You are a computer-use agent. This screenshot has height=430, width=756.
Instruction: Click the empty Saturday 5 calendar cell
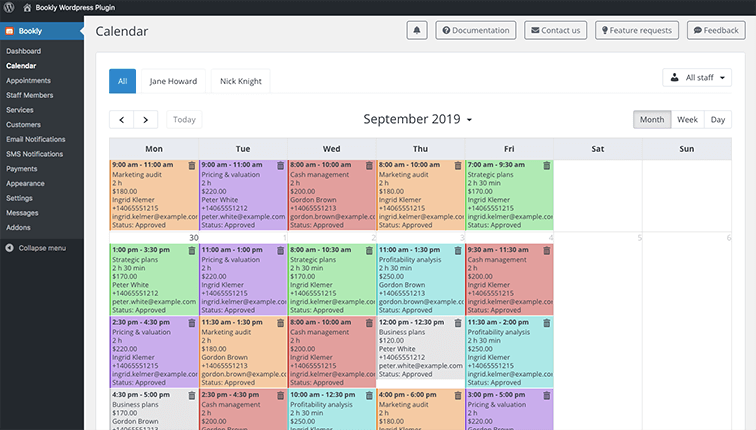pos(598,195)
